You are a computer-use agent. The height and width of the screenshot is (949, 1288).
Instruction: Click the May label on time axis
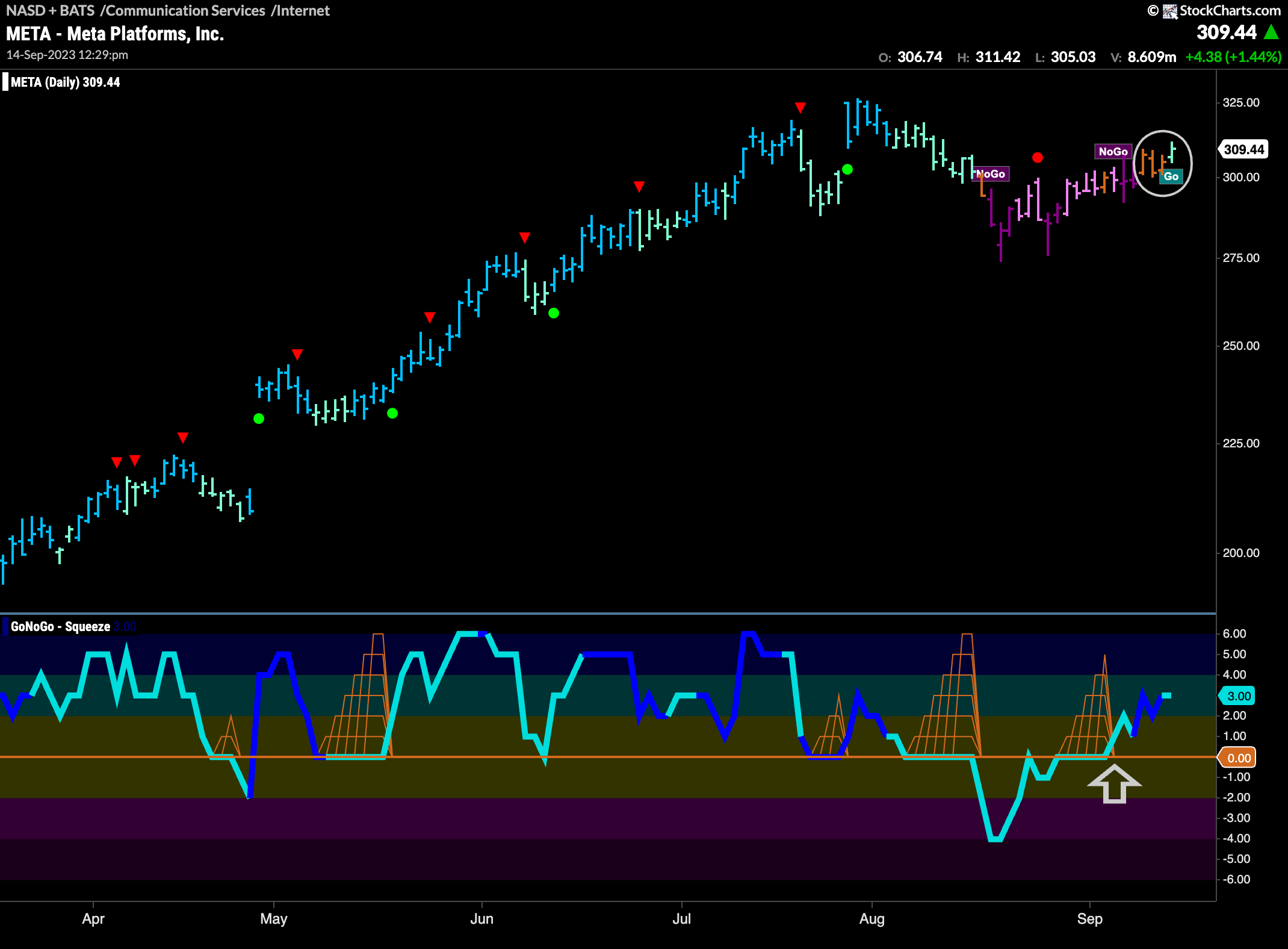click(274, 919)
